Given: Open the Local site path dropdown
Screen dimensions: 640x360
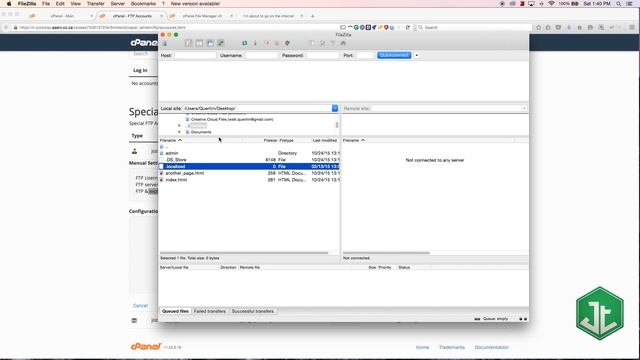Looking at the screenshot, I should (335, 108).
